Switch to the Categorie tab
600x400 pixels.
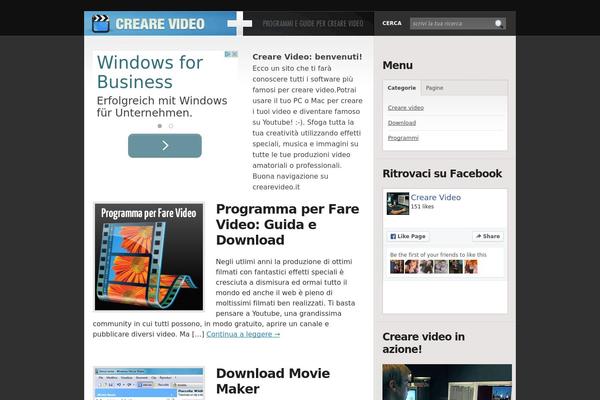[401, 88]
